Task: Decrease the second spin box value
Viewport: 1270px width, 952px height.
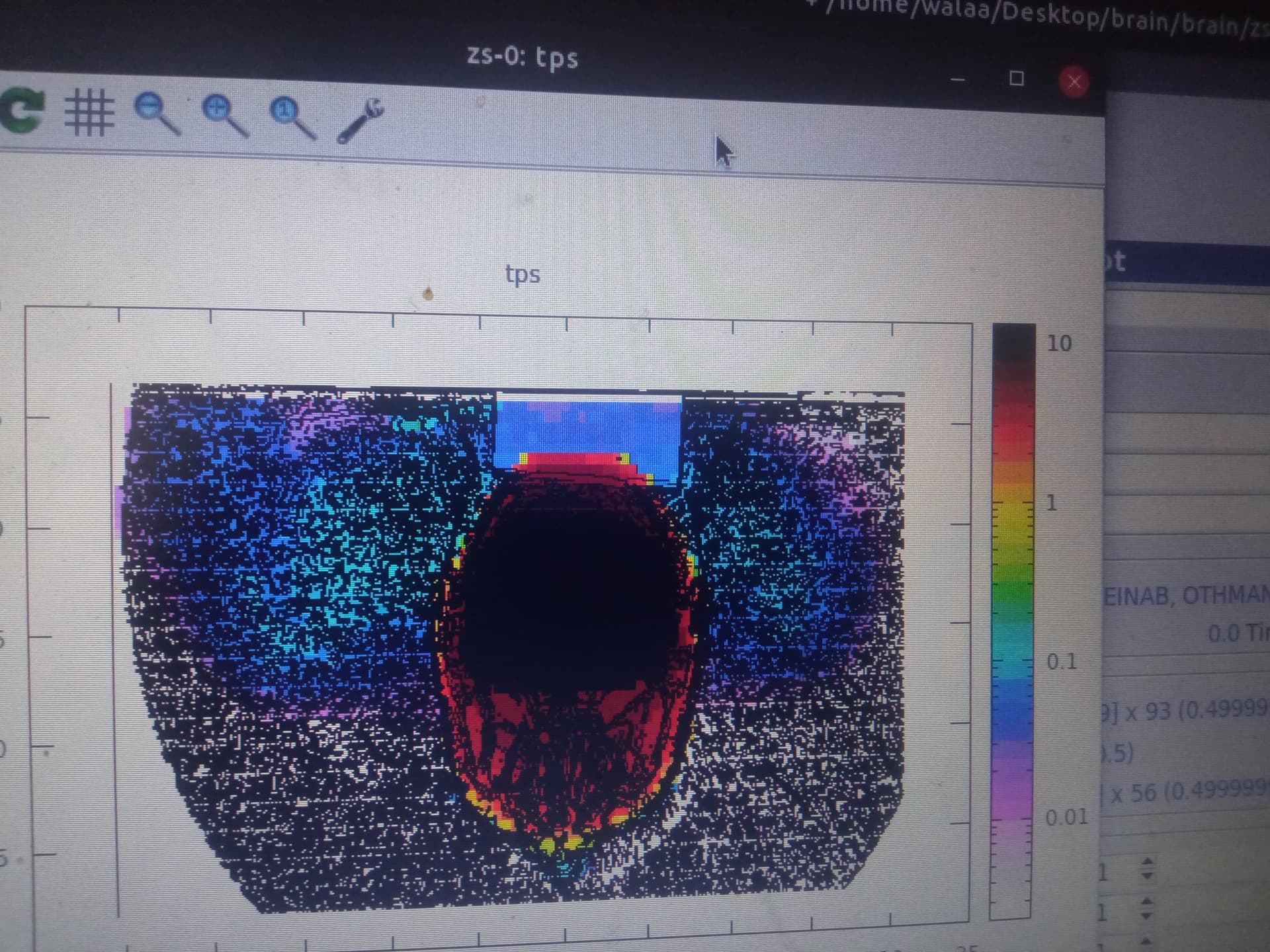Action: click(1148, 915)
